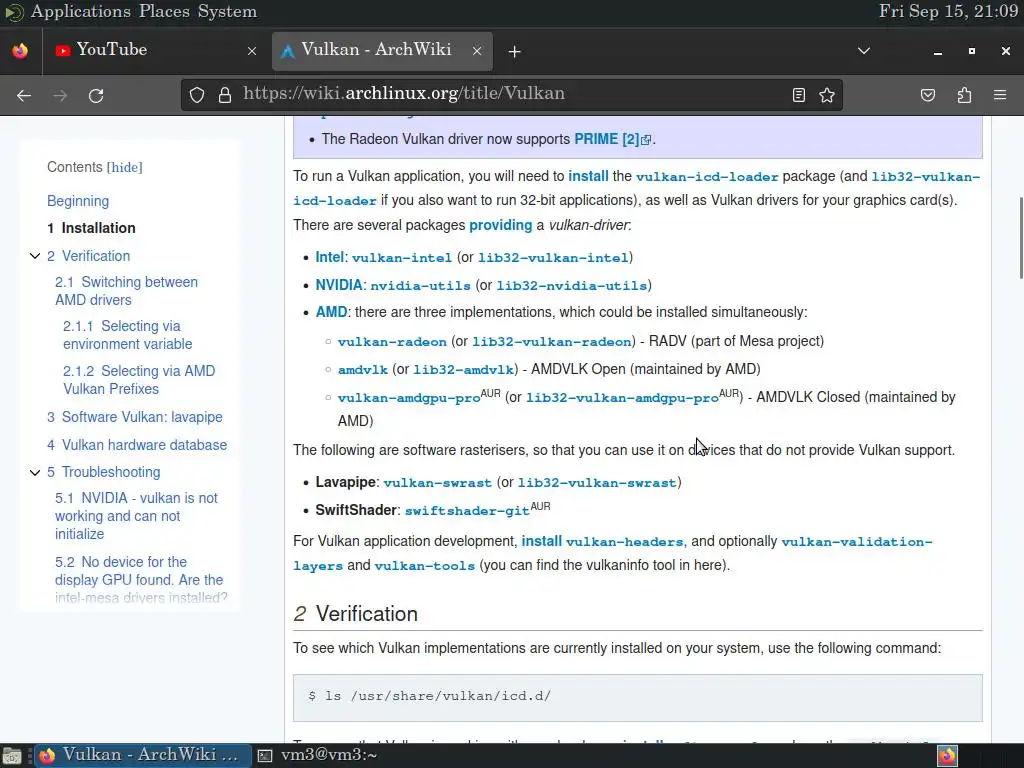1024x768 pixels.
Task: Open the amdvlk package link
Action: 362,370
